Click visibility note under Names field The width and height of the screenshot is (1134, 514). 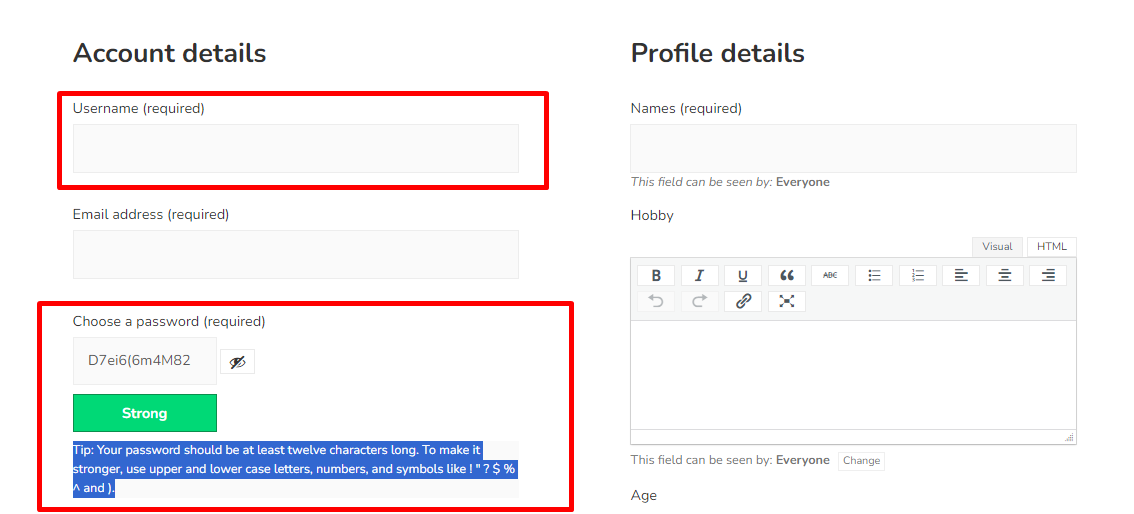point(730,182)
